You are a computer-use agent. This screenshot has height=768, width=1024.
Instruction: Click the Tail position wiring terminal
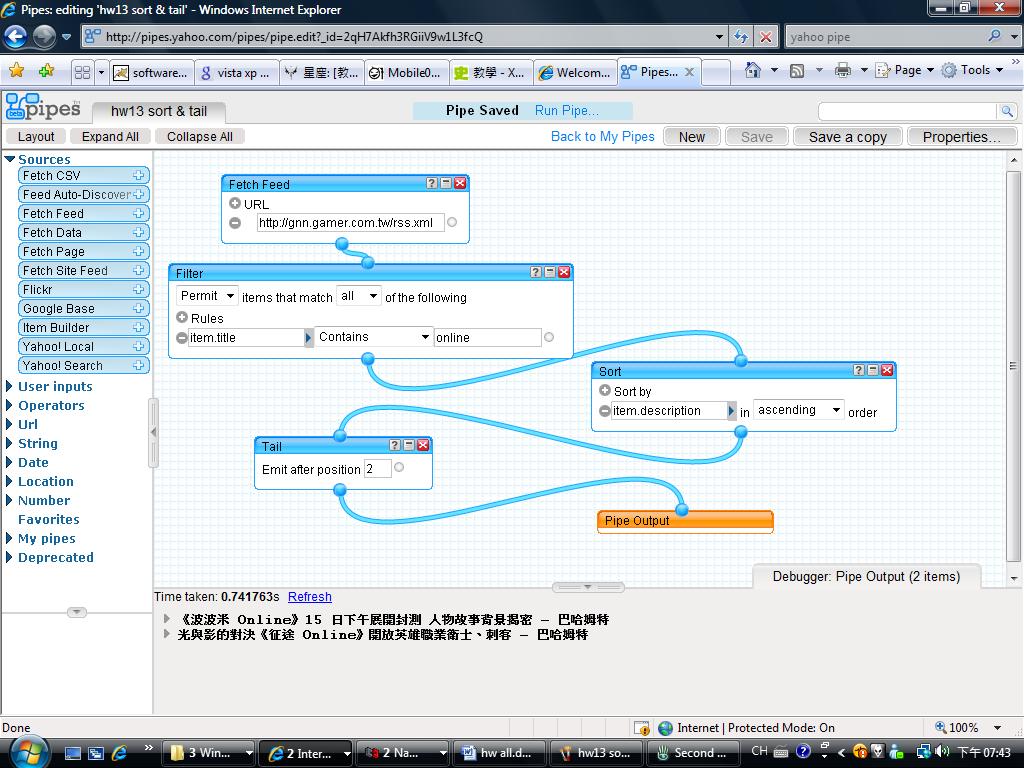tap(399, 467)
